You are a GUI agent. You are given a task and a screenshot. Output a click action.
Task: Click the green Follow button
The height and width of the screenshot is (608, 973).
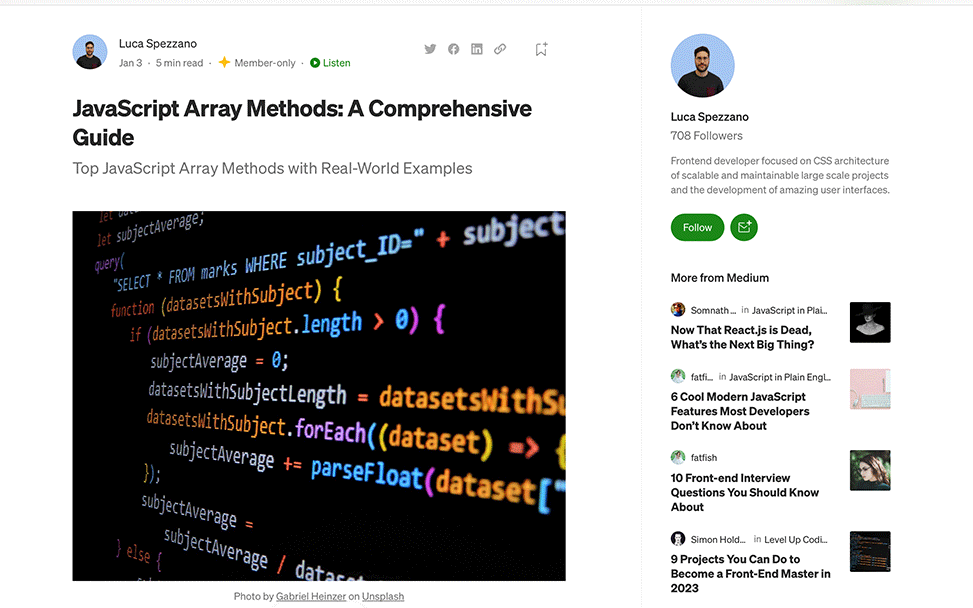(697, 228)
